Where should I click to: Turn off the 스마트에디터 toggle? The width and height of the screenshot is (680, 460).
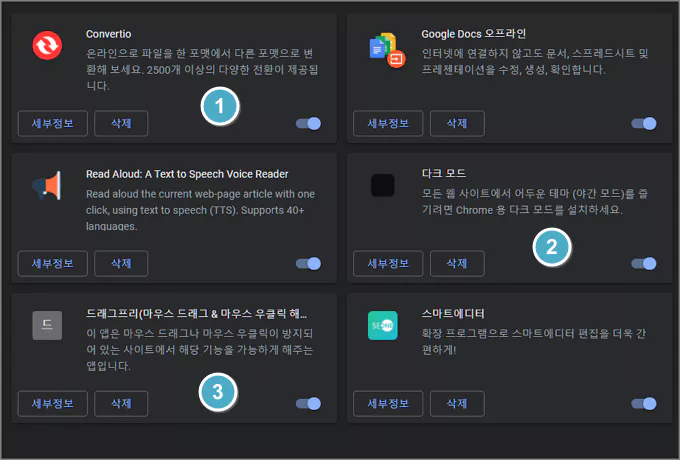[644, 404]
